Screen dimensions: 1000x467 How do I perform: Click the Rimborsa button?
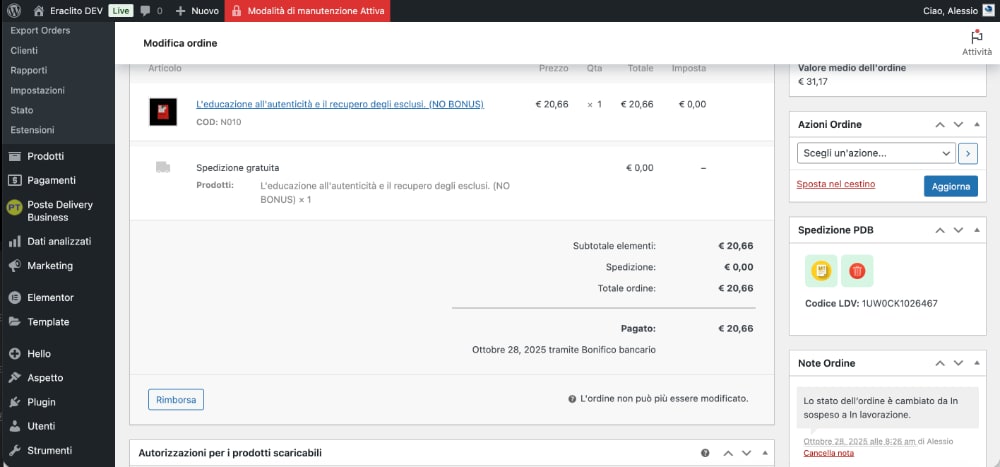click(x=176, y=400)
